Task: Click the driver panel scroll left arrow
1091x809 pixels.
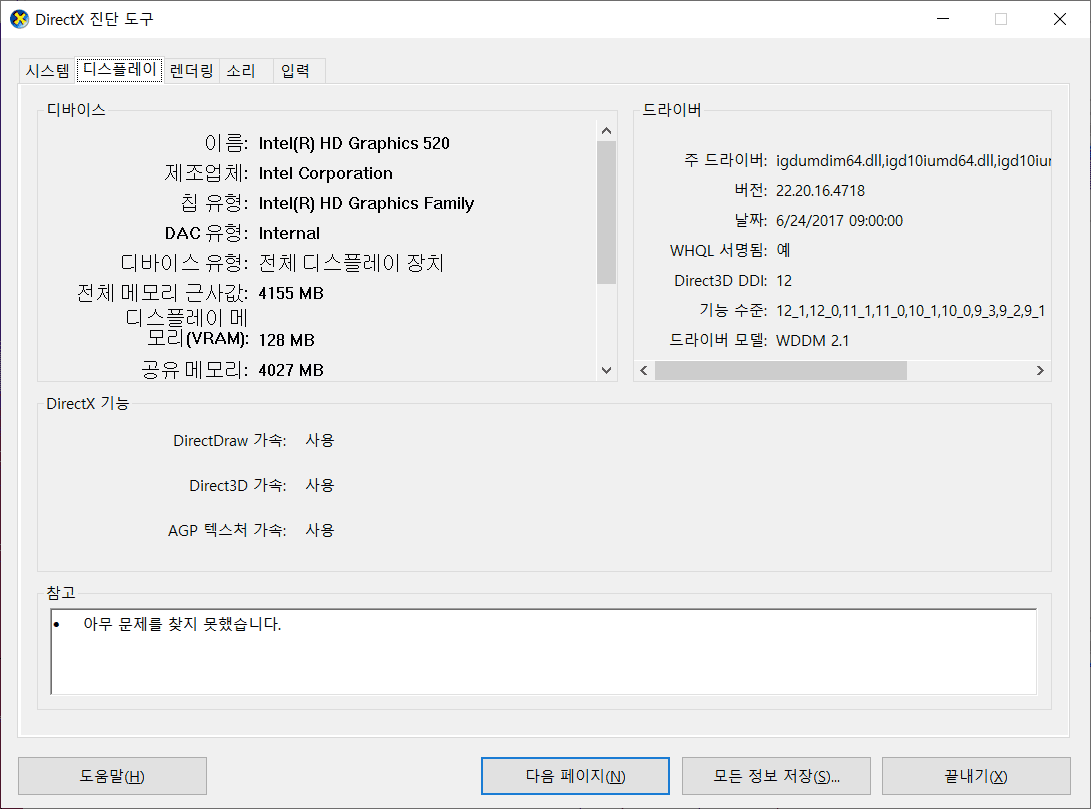Action: 644,370
